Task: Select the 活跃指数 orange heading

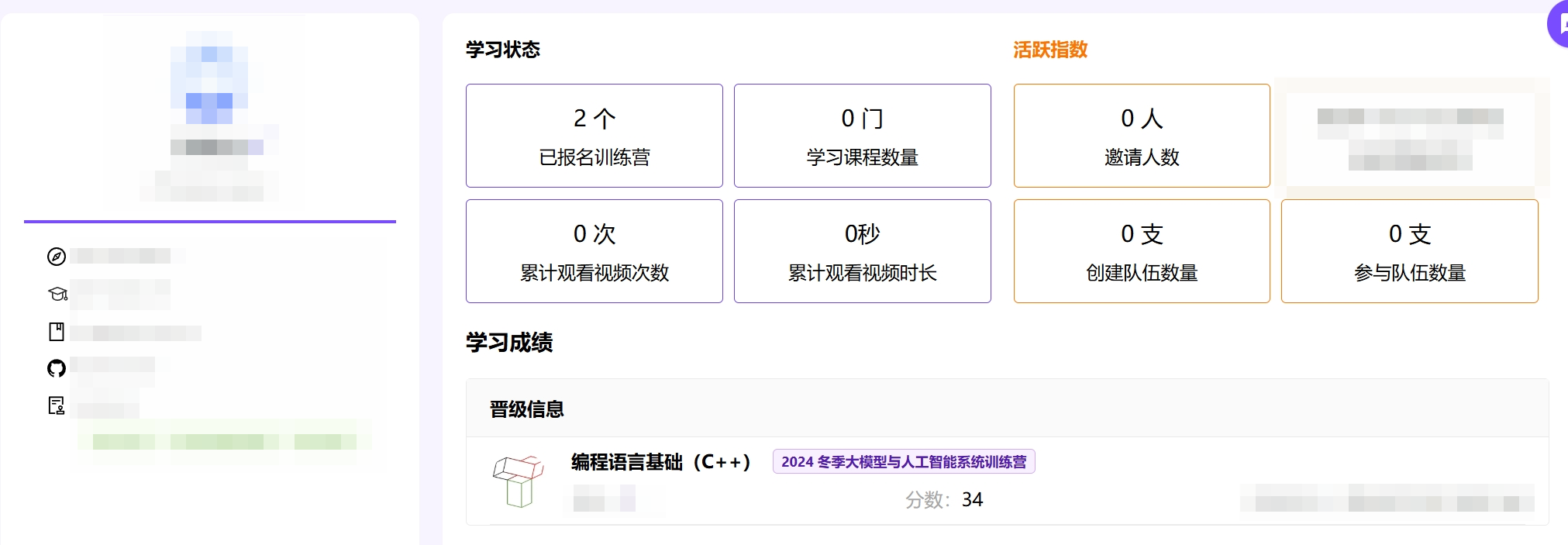Action: pyautogui.click(x=1050, y=50)
